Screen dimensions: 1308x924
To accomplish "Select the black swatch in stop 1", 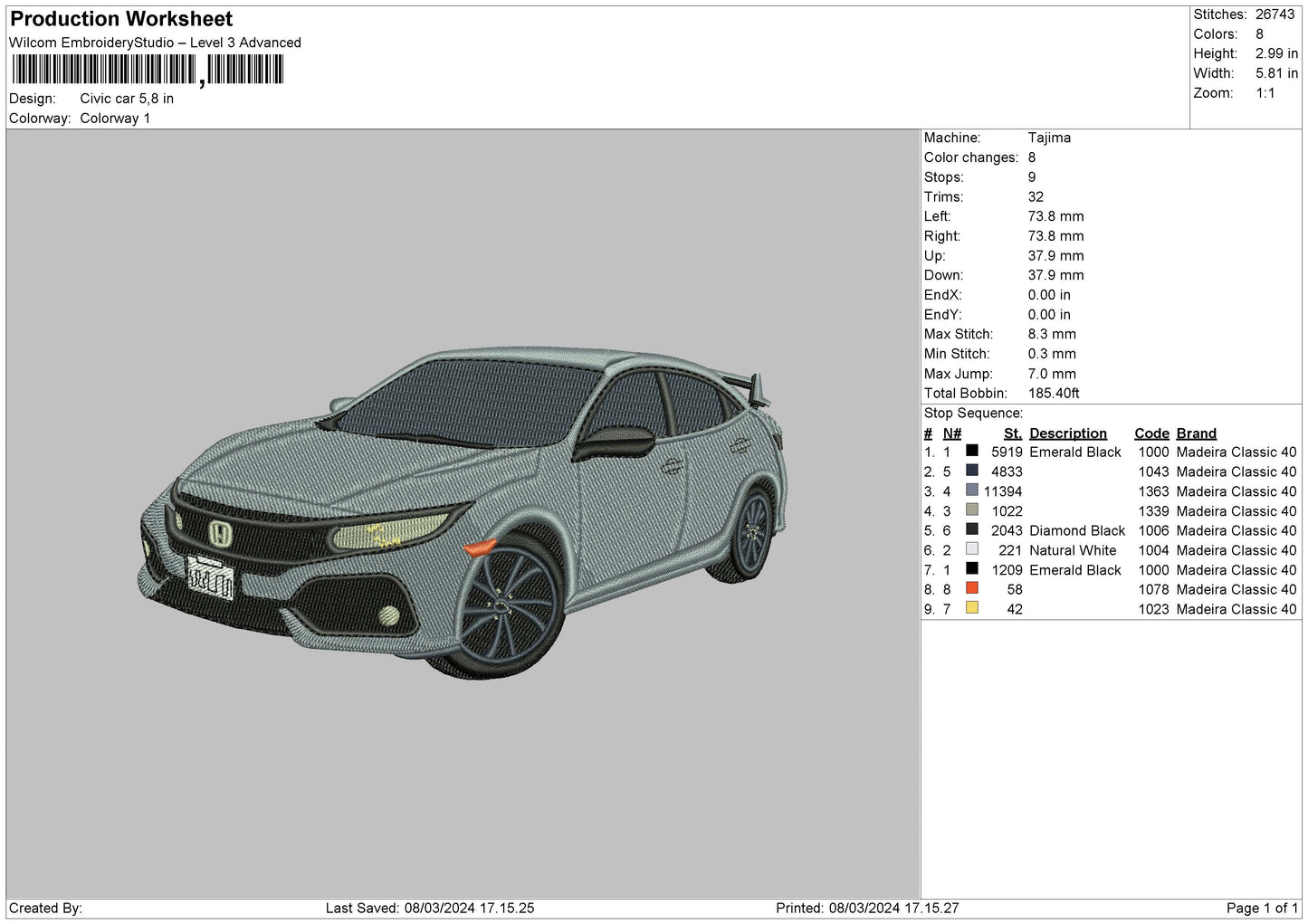I will [x=972, y=452].
